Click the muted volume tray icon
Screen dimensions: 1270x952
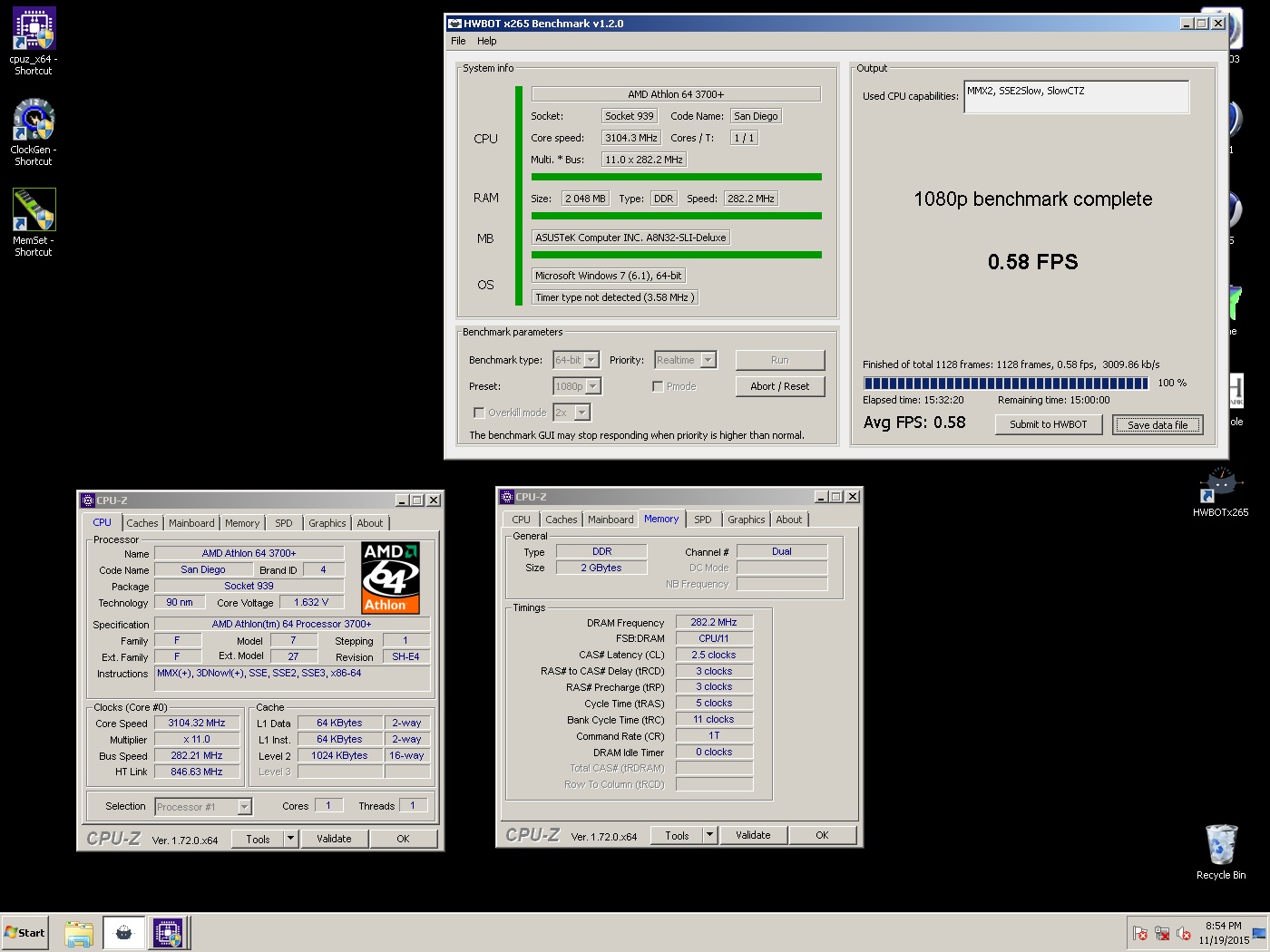[1183, 934]
